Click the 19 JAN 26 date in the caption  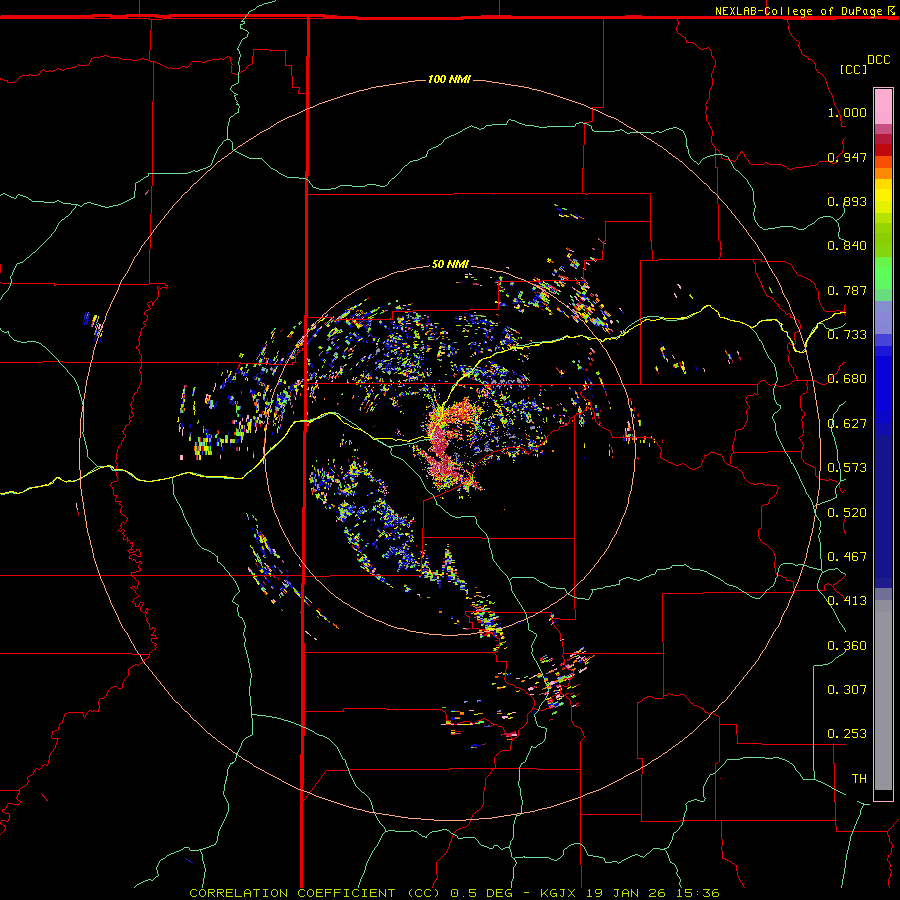627,893
